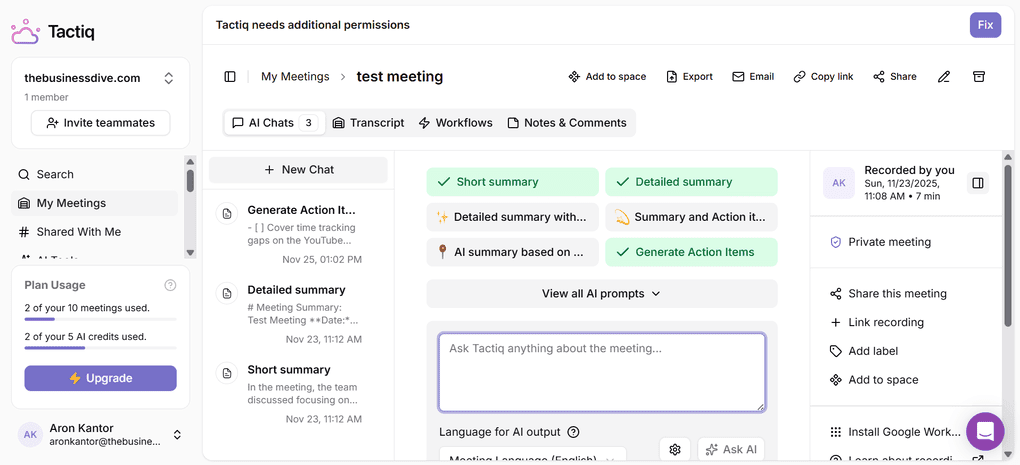Run the Detailed summary prompt chip
The height and width of the screenshot is (465, 1020).
coord(691,182)
